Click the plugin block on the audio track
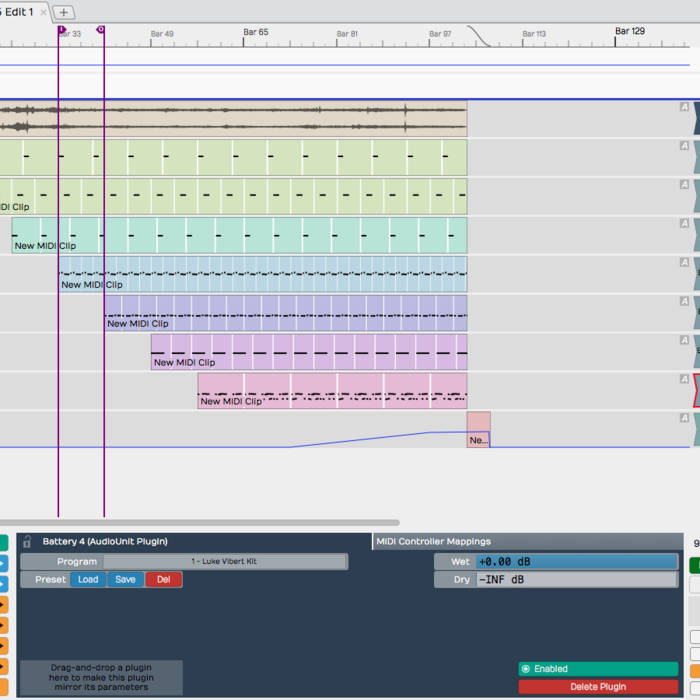Screen dimensions: 700x700 point(695,118)
